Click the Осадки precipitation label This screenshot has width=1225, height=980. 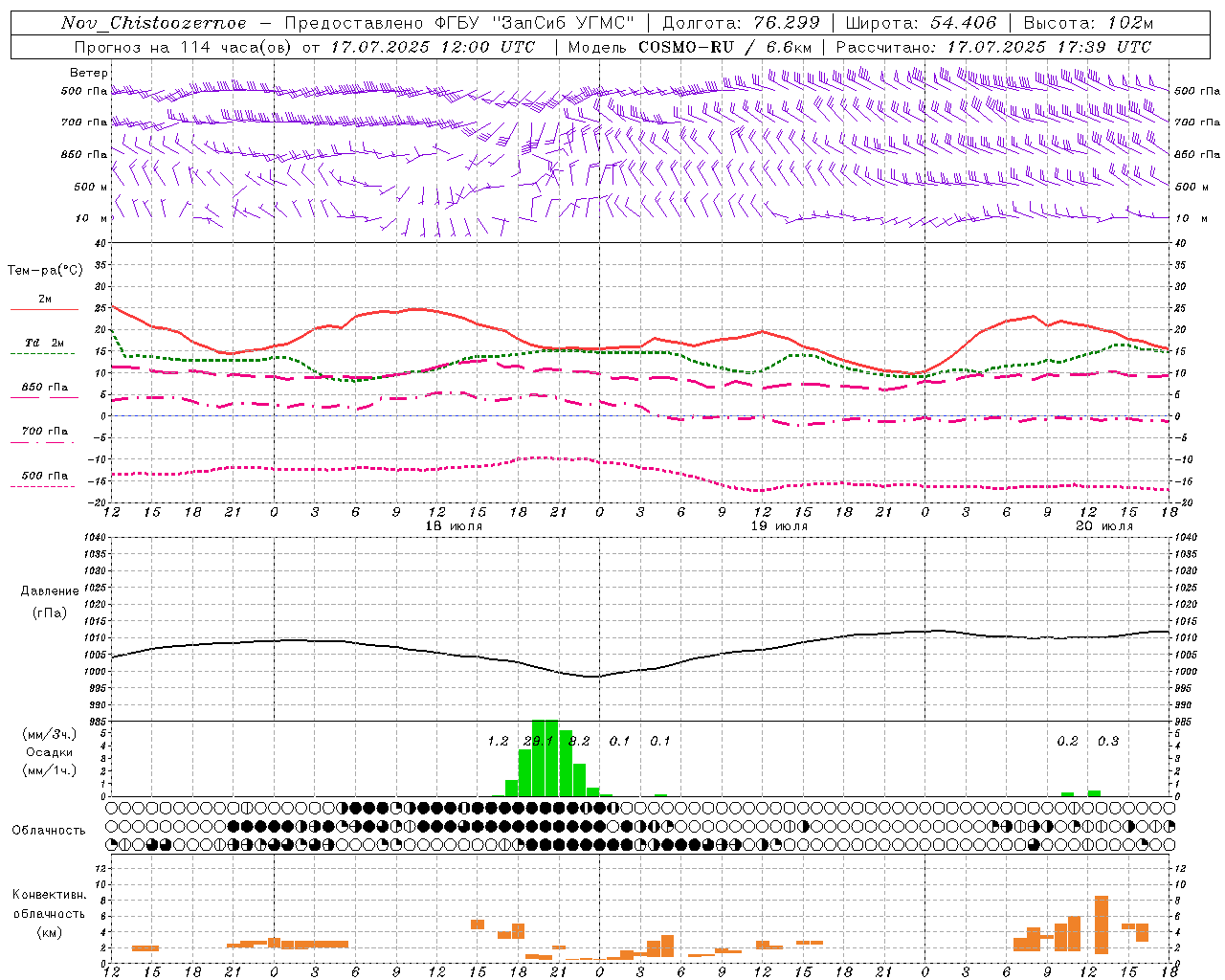point(49,752)
